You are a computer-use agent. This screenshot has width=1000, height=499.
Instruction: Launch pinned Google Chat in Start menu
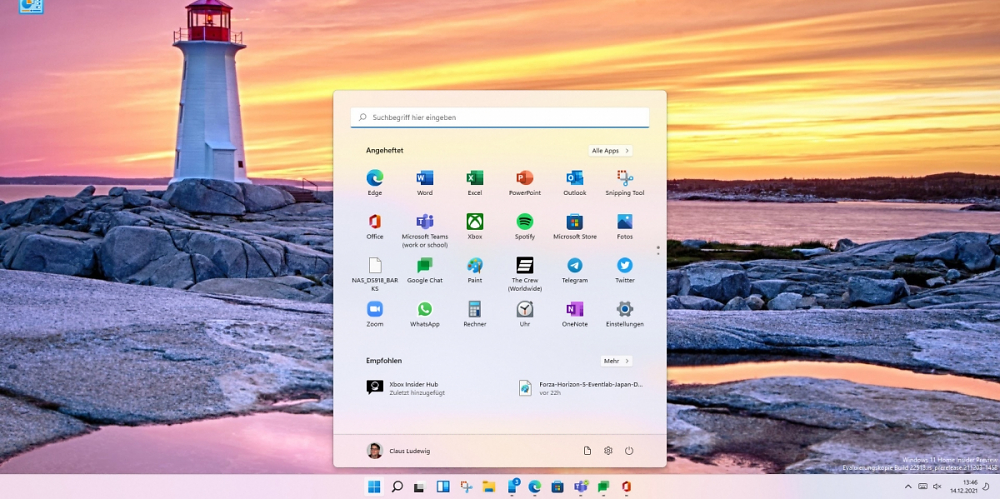click(x=425, y=271)
